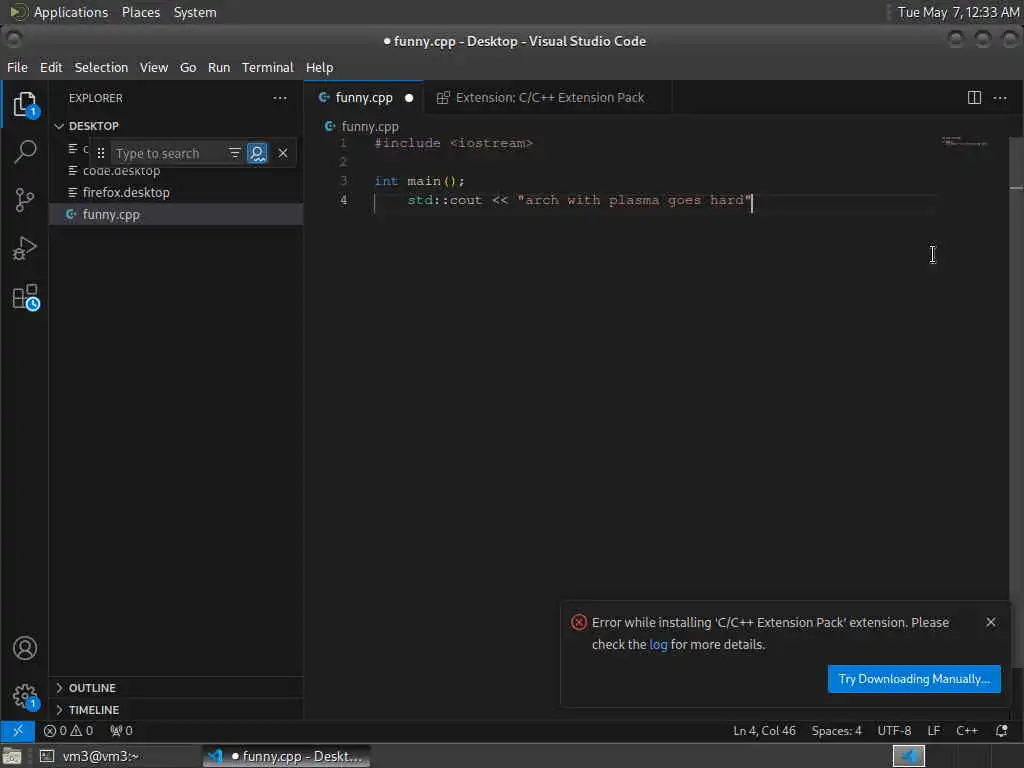
Task: Click the remote window icon in status bar
Action: point(18,731)
